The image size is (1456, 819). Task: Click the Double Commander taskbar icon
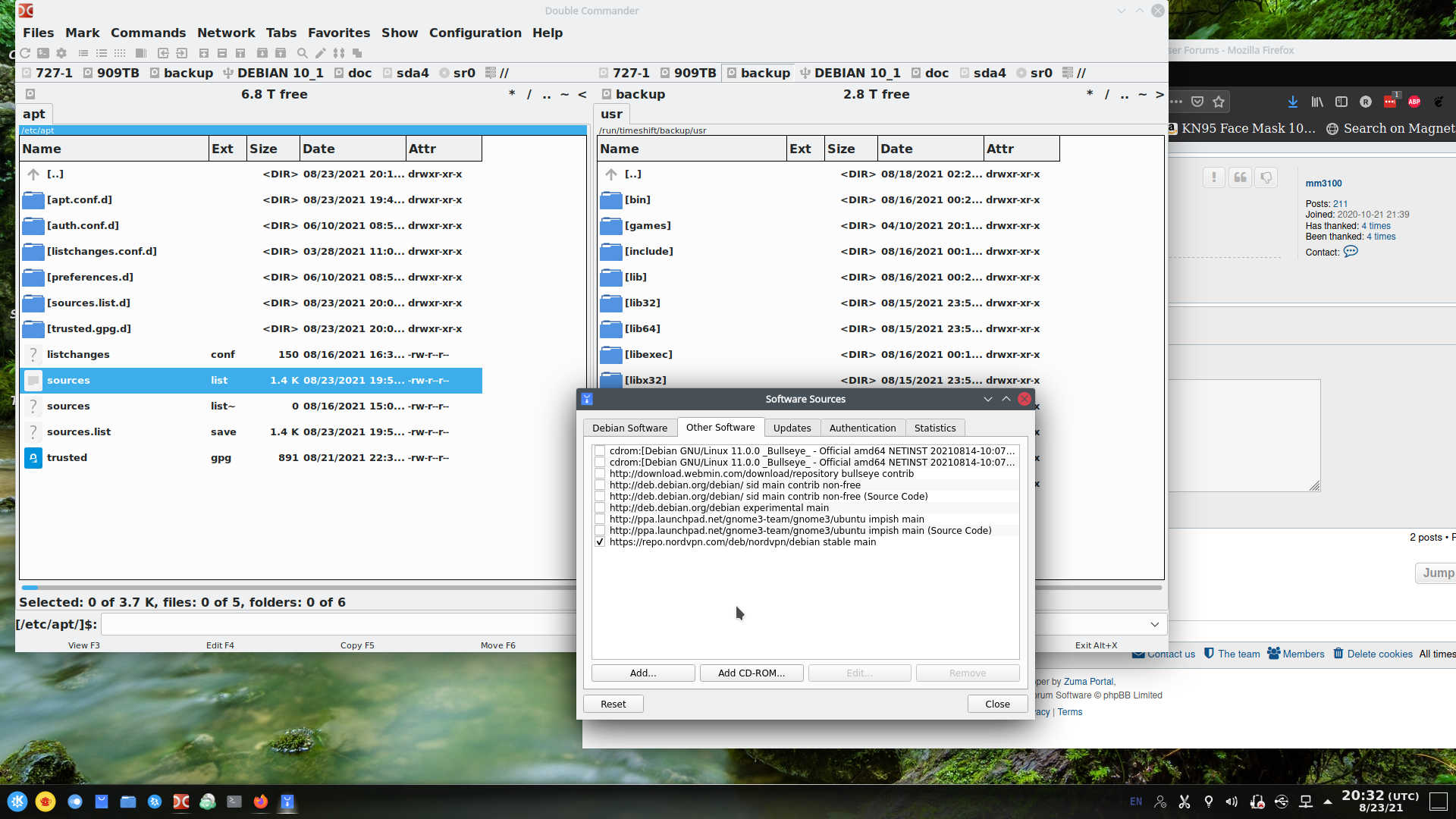(x=181, y=802)
